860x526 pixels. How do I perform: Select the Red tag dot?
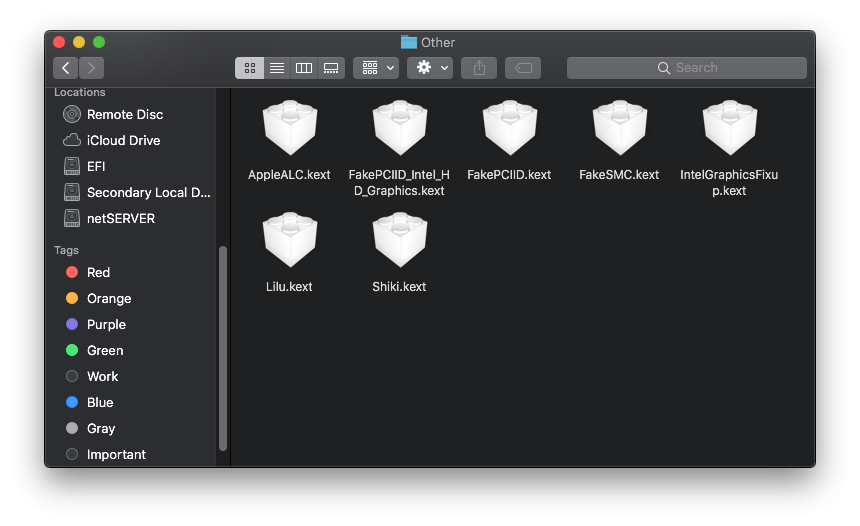tap(72, 272)
